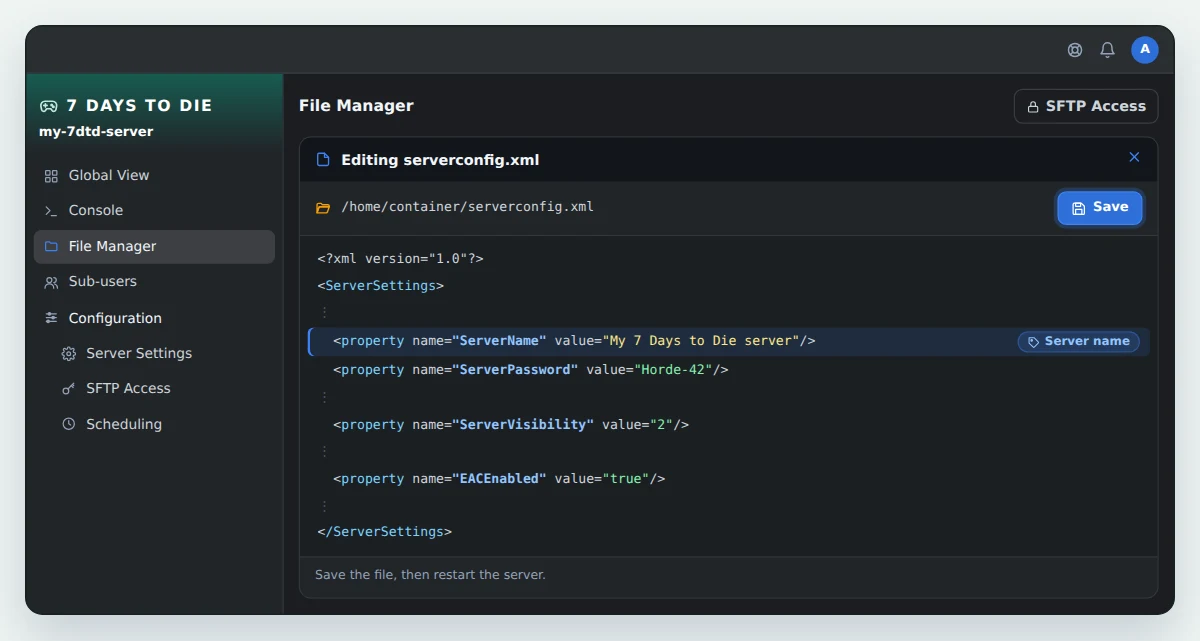1200x641 pixels.
Task: Click the Scheduling clock icon
Action: (69, 424)
